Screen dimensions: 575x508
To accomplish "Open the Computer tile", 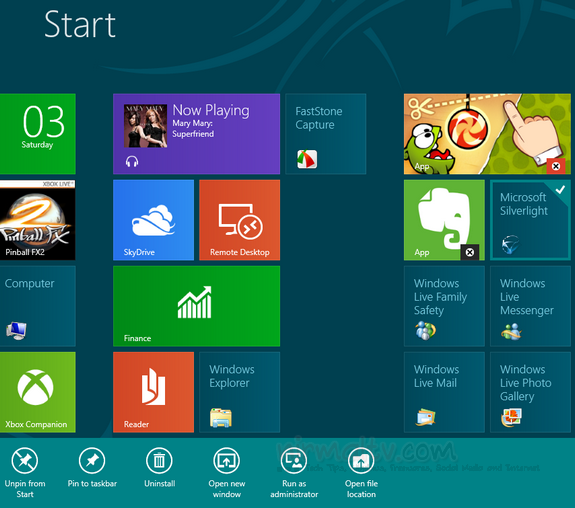I will 38,306.
